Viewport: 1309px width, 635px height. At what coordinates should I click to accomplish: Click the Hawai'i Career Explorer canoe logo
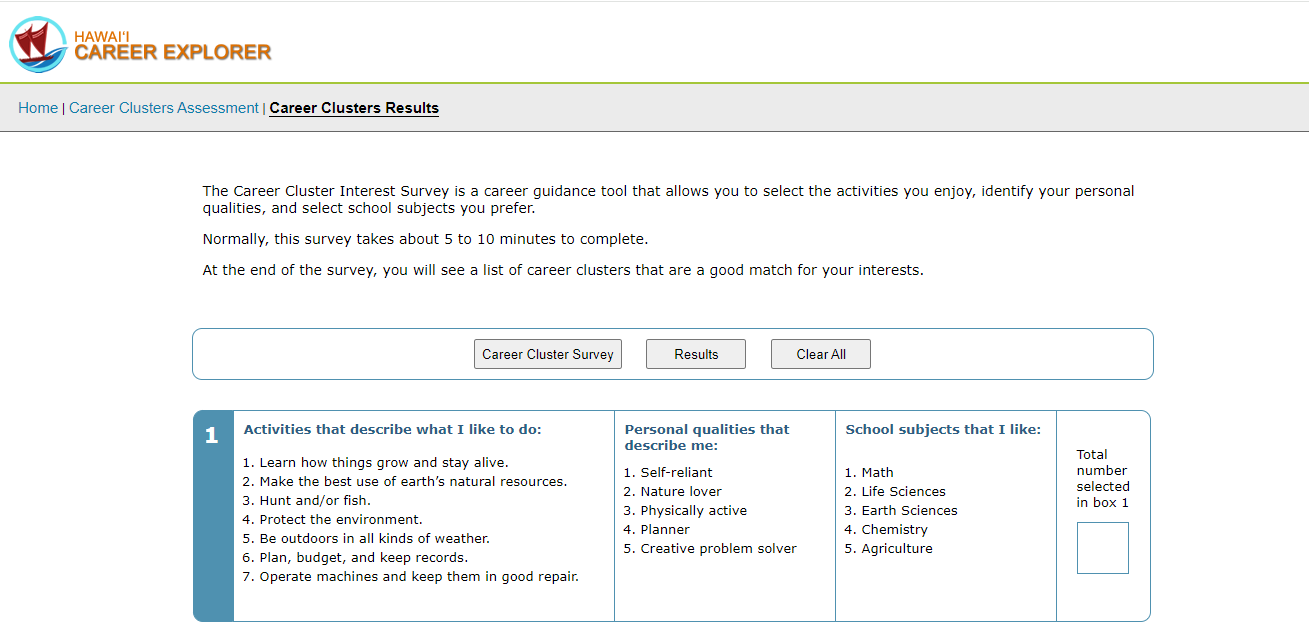tap(39, 44)
